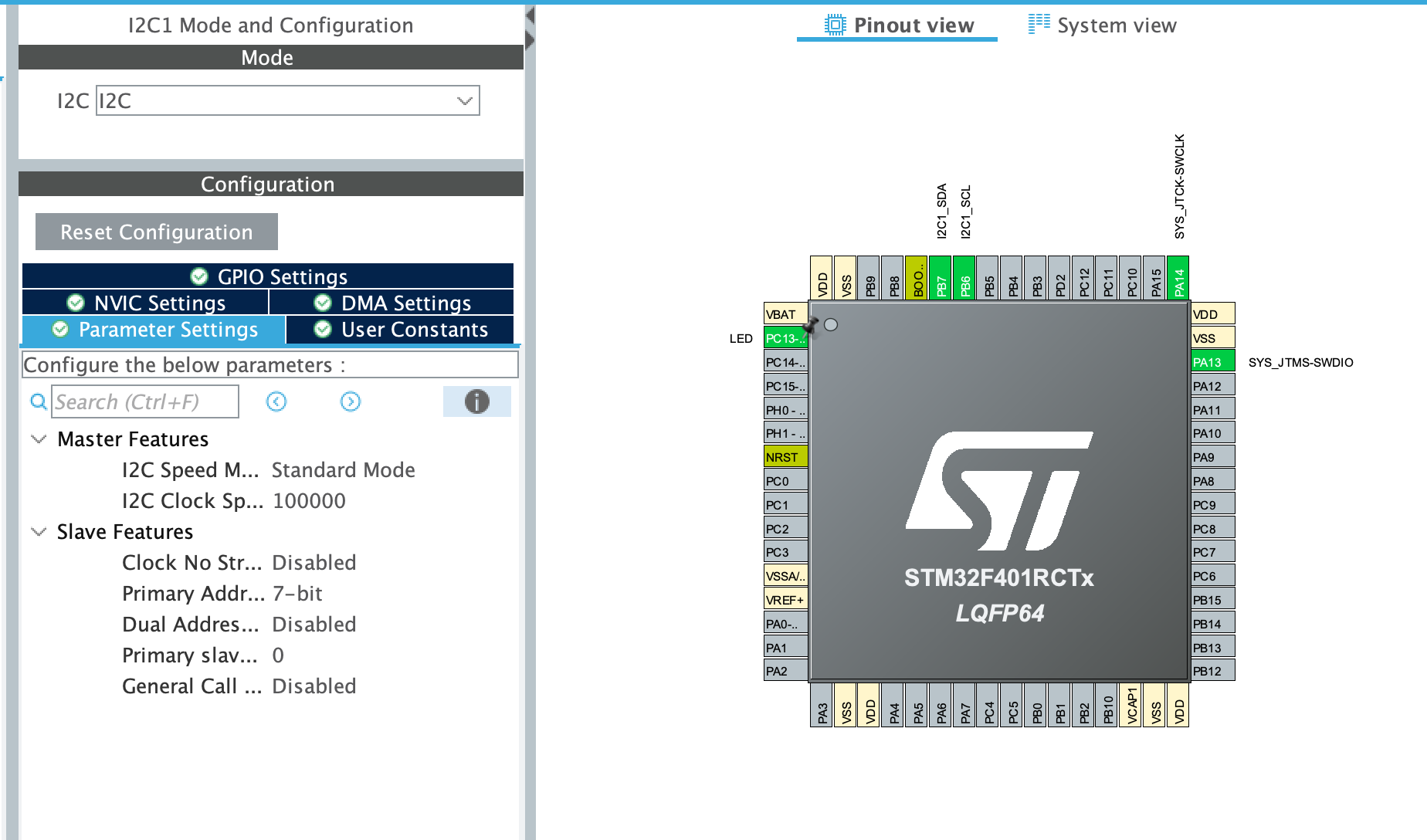Image resolution: width=1427 pixels, height=840 pixels.
Task: Toggle the PC13 LED pin
Action: click(x=784, y=337)
